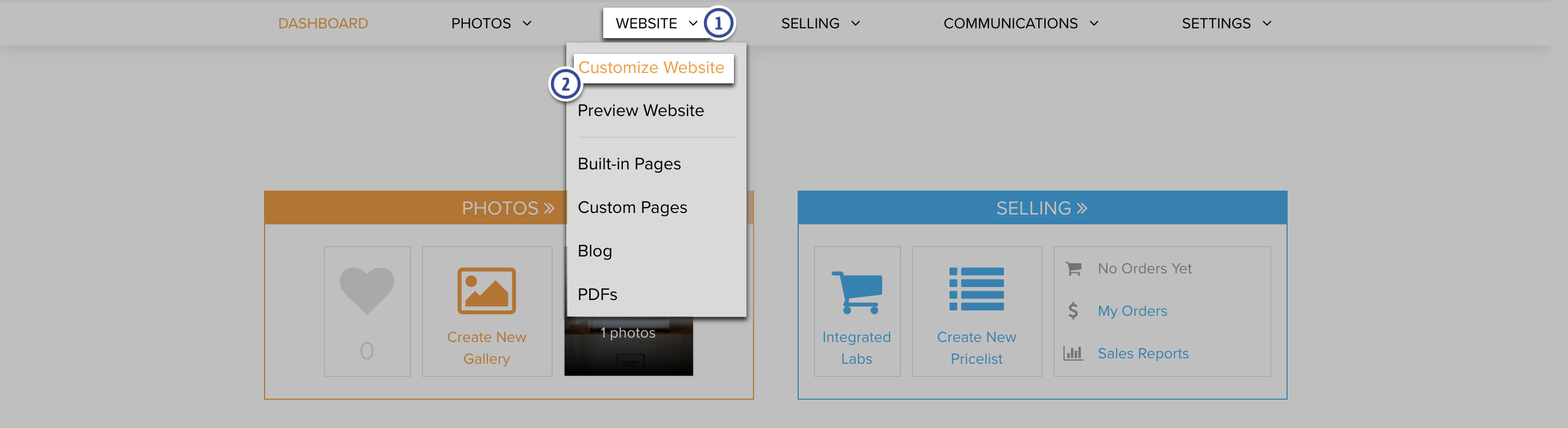The width and height of the screenshot is (1568, 428).
Task: Expand the Settings dropdown chevron
Action: pyautogui.click(x=1267, y=23)
